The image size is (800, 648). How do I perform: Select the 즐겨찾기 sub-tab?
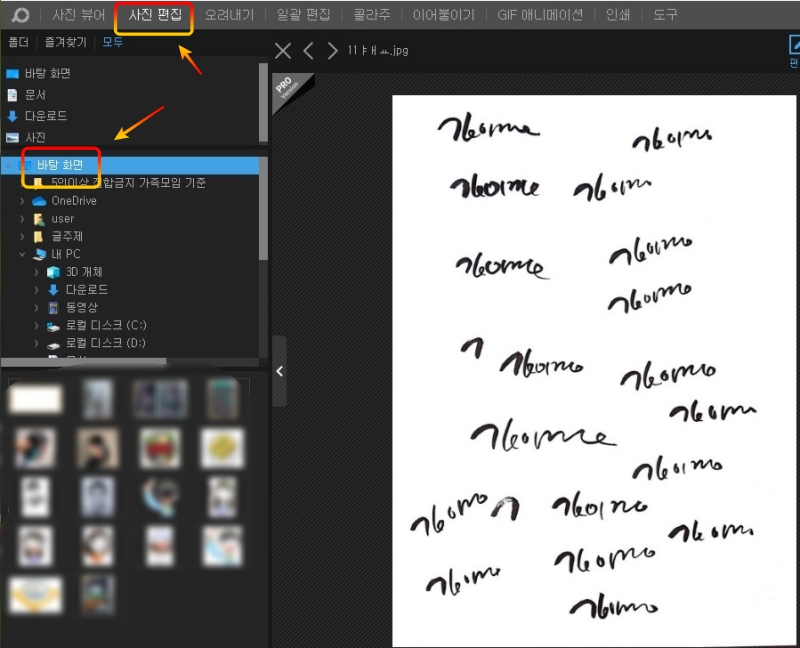point(65,42)
